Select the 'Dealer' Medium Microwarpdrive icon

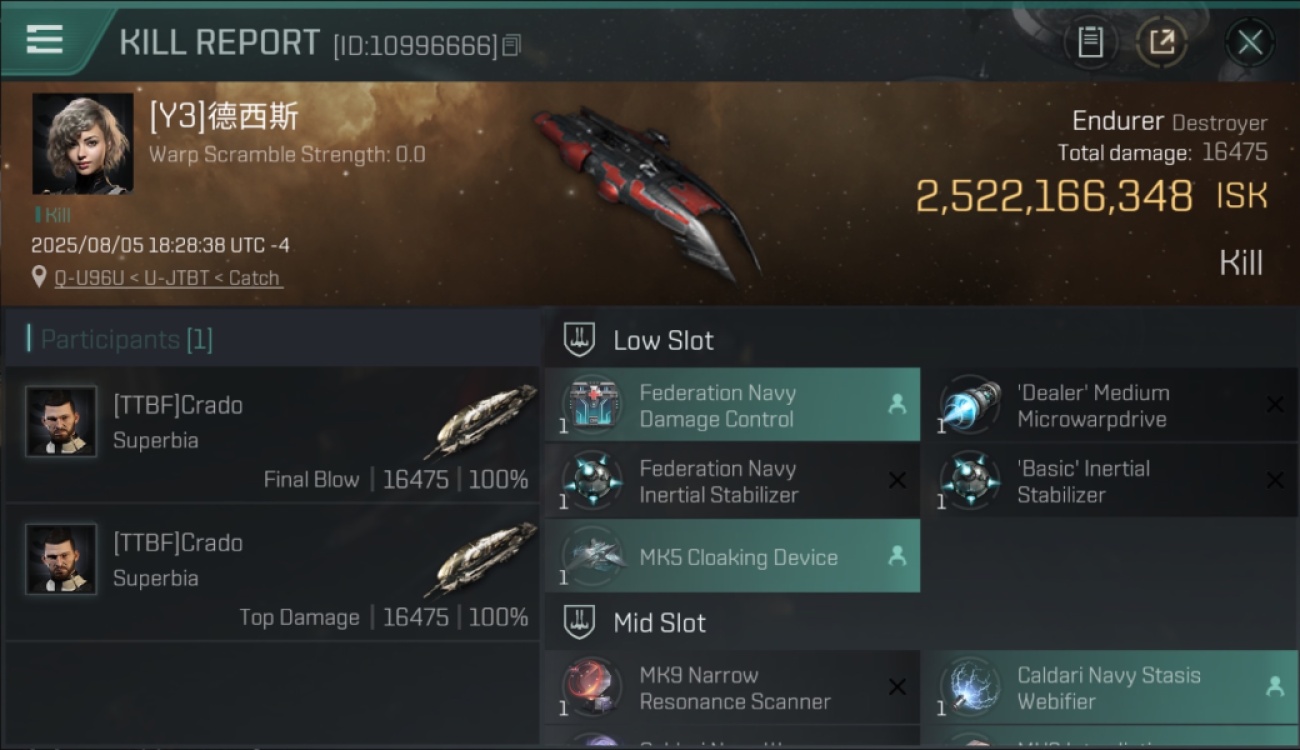969,405
